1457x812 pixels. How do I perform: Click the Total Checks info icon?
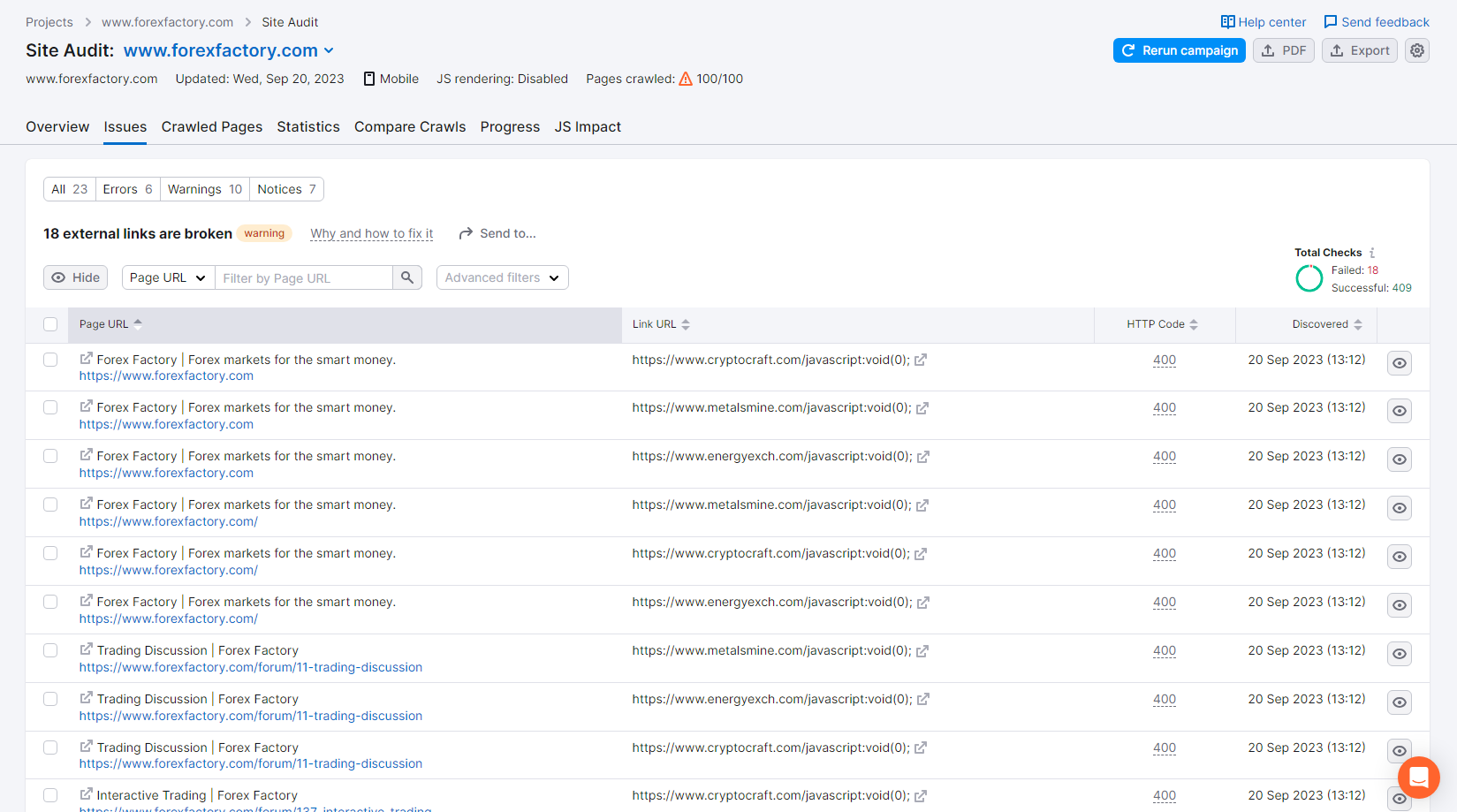tap(1372, 253)
